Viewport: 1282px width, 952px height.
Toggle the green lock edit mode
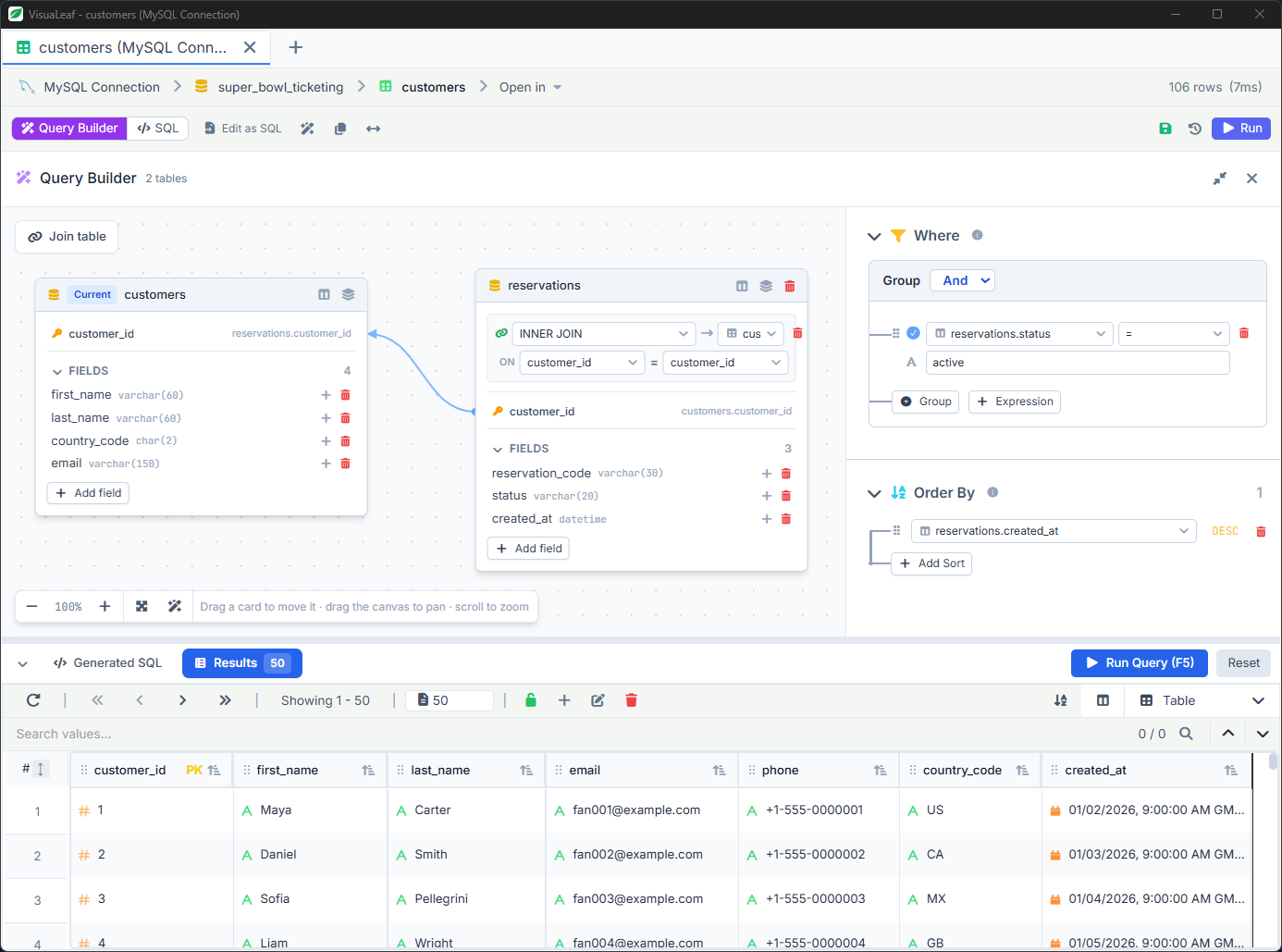531,700
